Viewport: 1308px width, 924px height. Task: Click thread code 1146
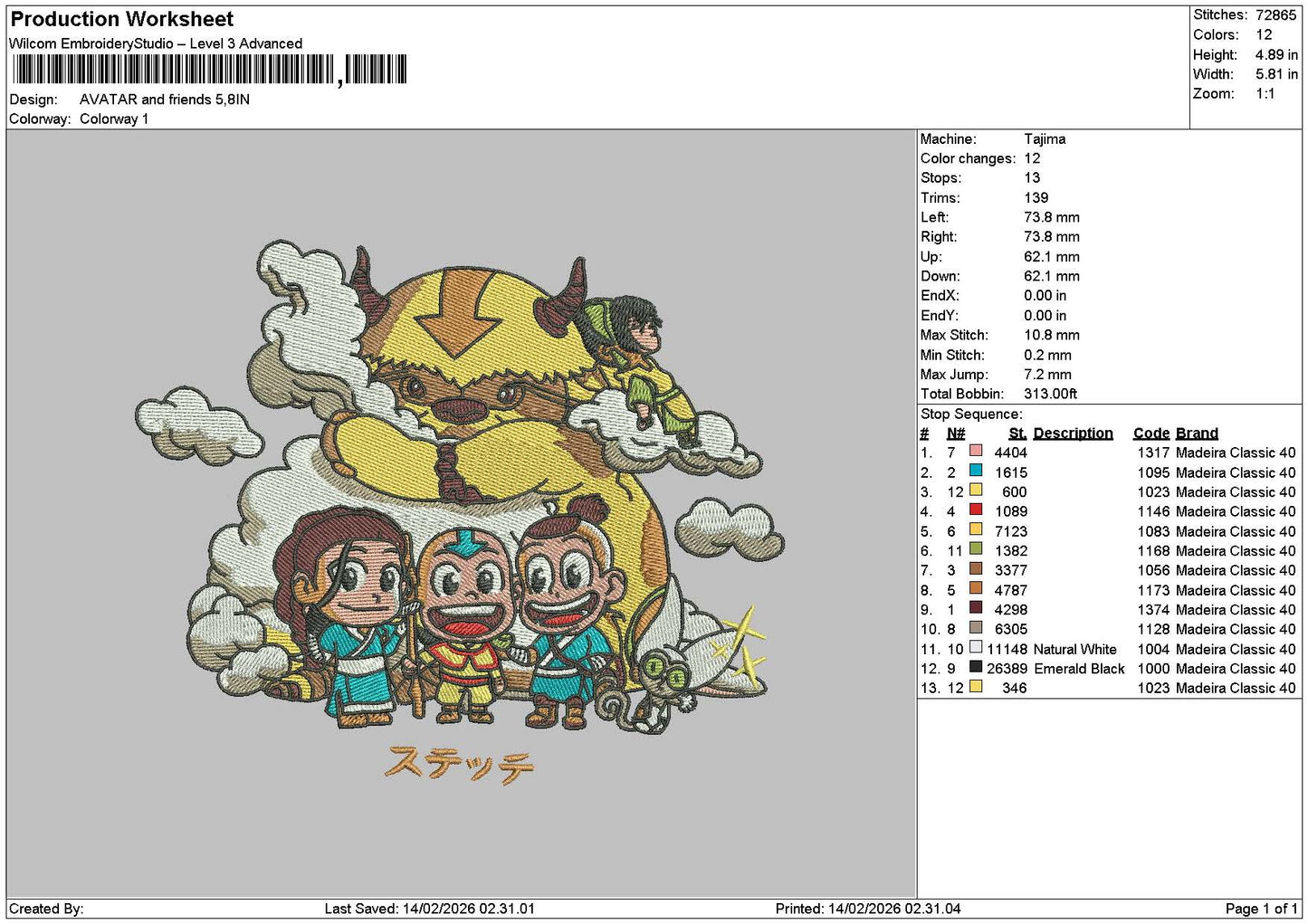1153,511
